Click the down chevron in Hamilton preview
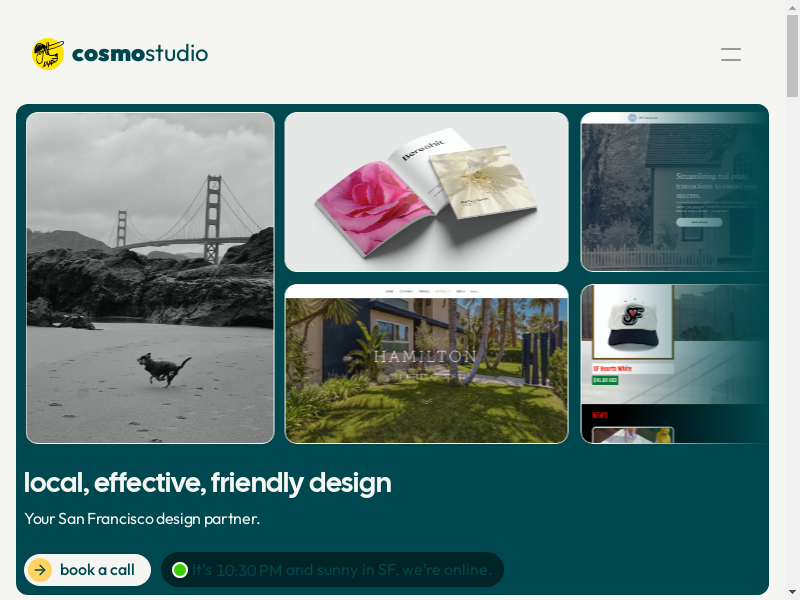800x600 pixels. point(427,402)
